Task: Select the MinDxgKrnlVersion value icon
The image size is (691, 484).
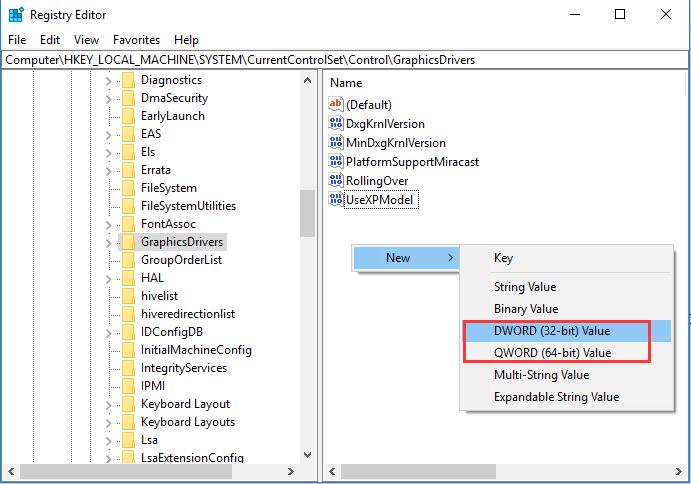Action: click(x=336, y=142)
